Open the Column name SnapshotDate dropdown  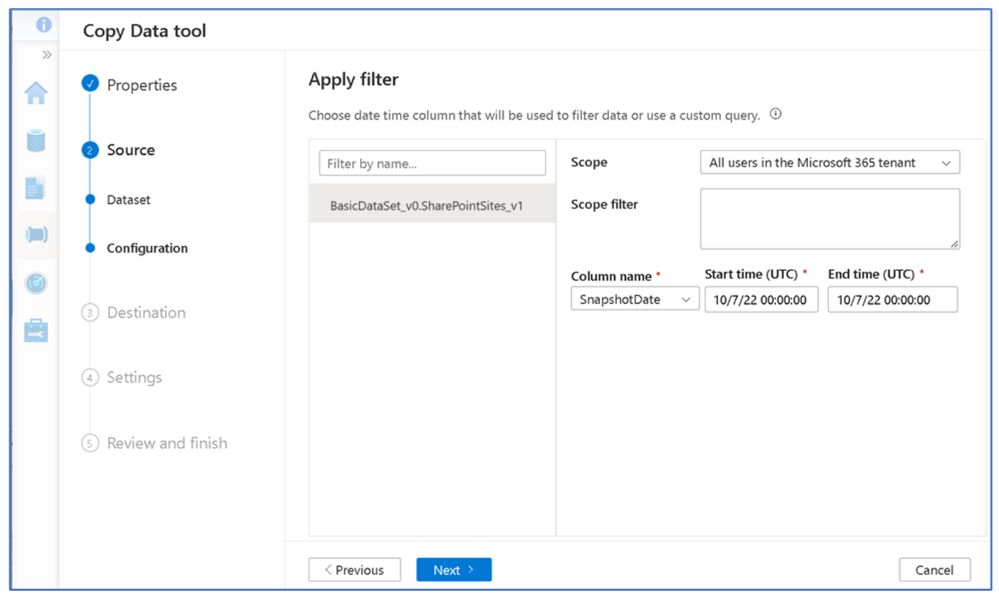(634, 299)
